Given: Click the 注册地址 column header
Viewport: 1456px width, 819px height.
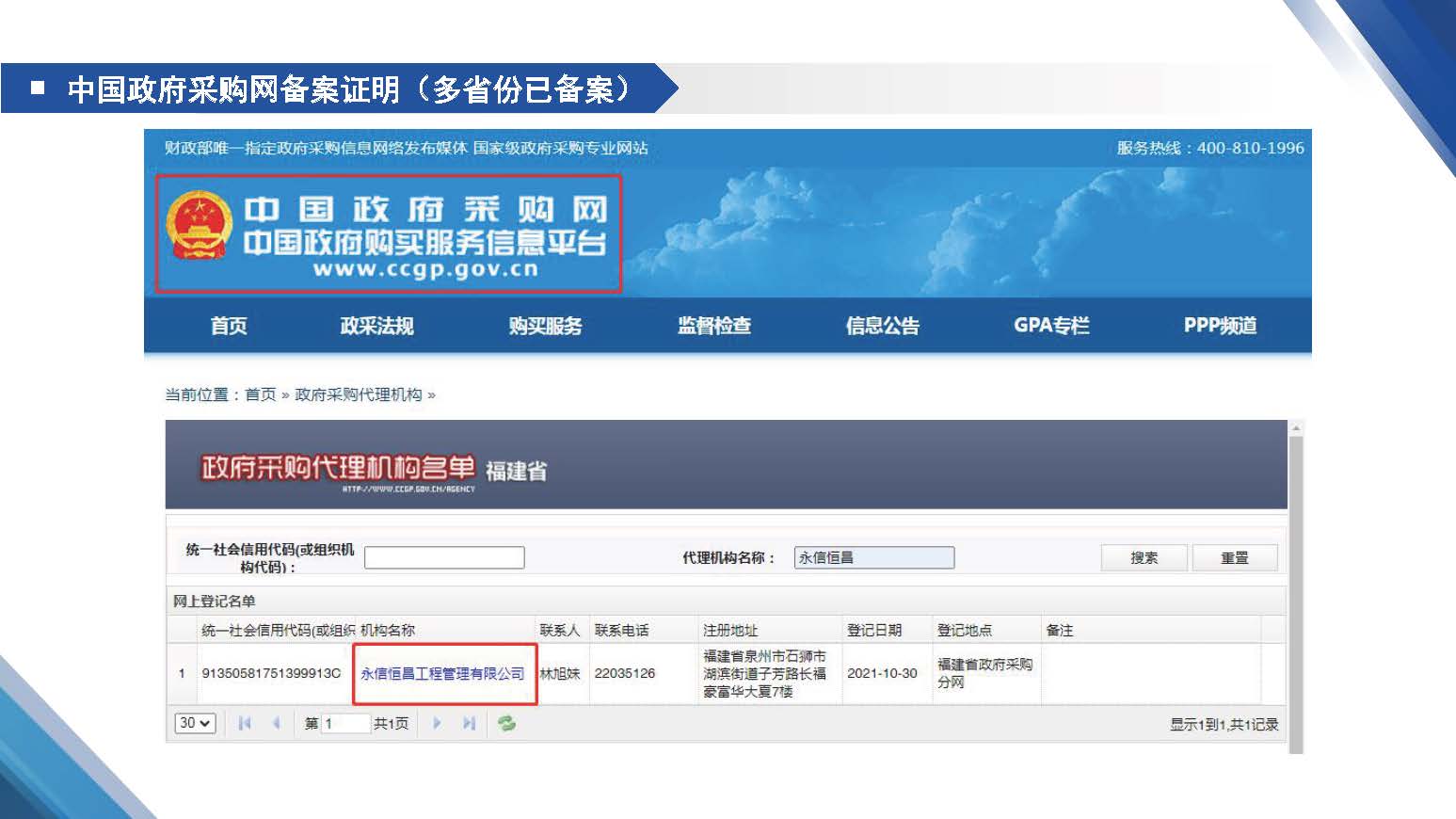Looking at the screenshot, I should [770, 630].
